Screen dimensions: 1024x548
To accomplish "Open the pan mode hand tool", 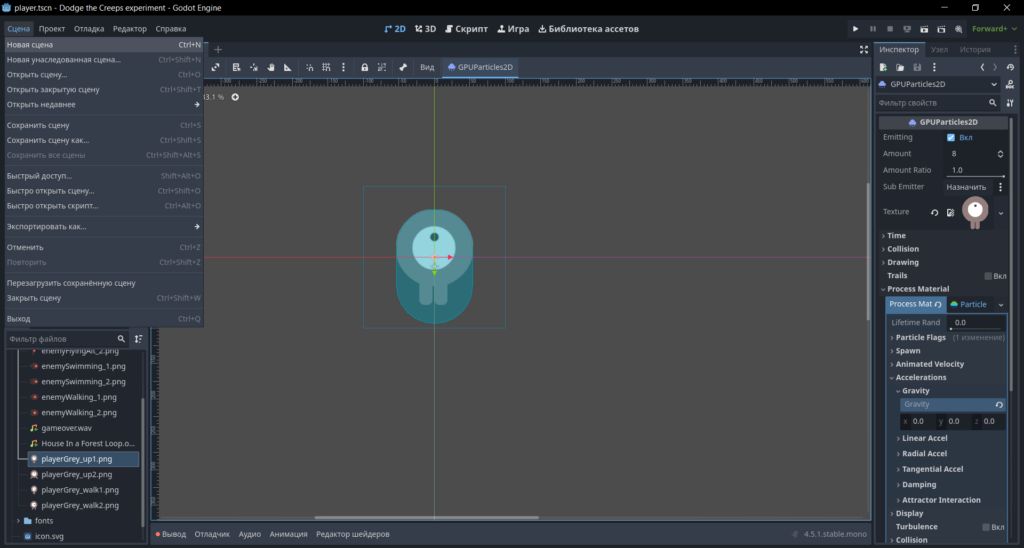I will tap(270, 67).
